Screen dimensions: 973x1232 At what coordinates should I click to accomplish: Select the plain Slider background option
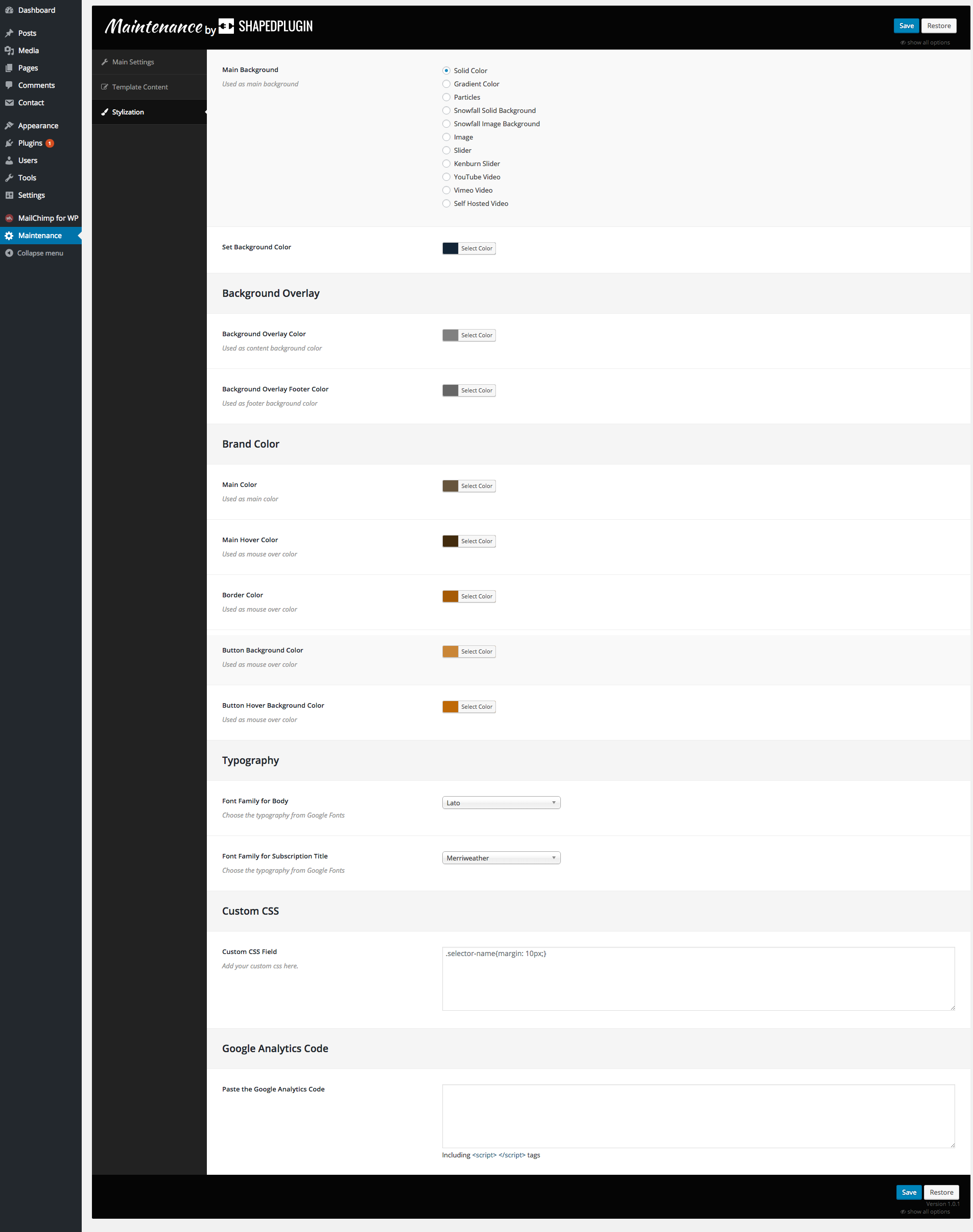[x=446, y=150]
